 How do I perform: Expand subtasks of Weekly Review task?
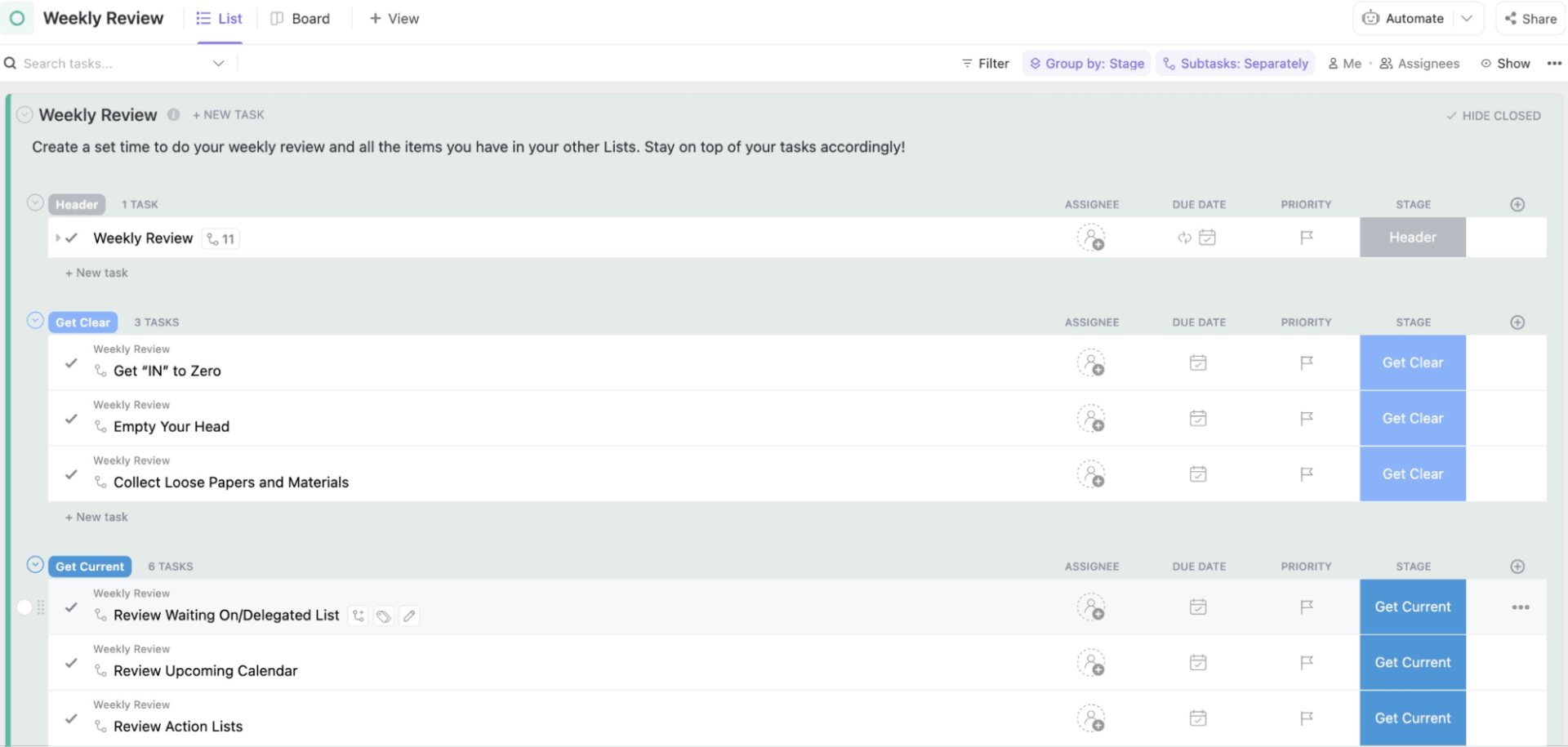tap(57, 238)
